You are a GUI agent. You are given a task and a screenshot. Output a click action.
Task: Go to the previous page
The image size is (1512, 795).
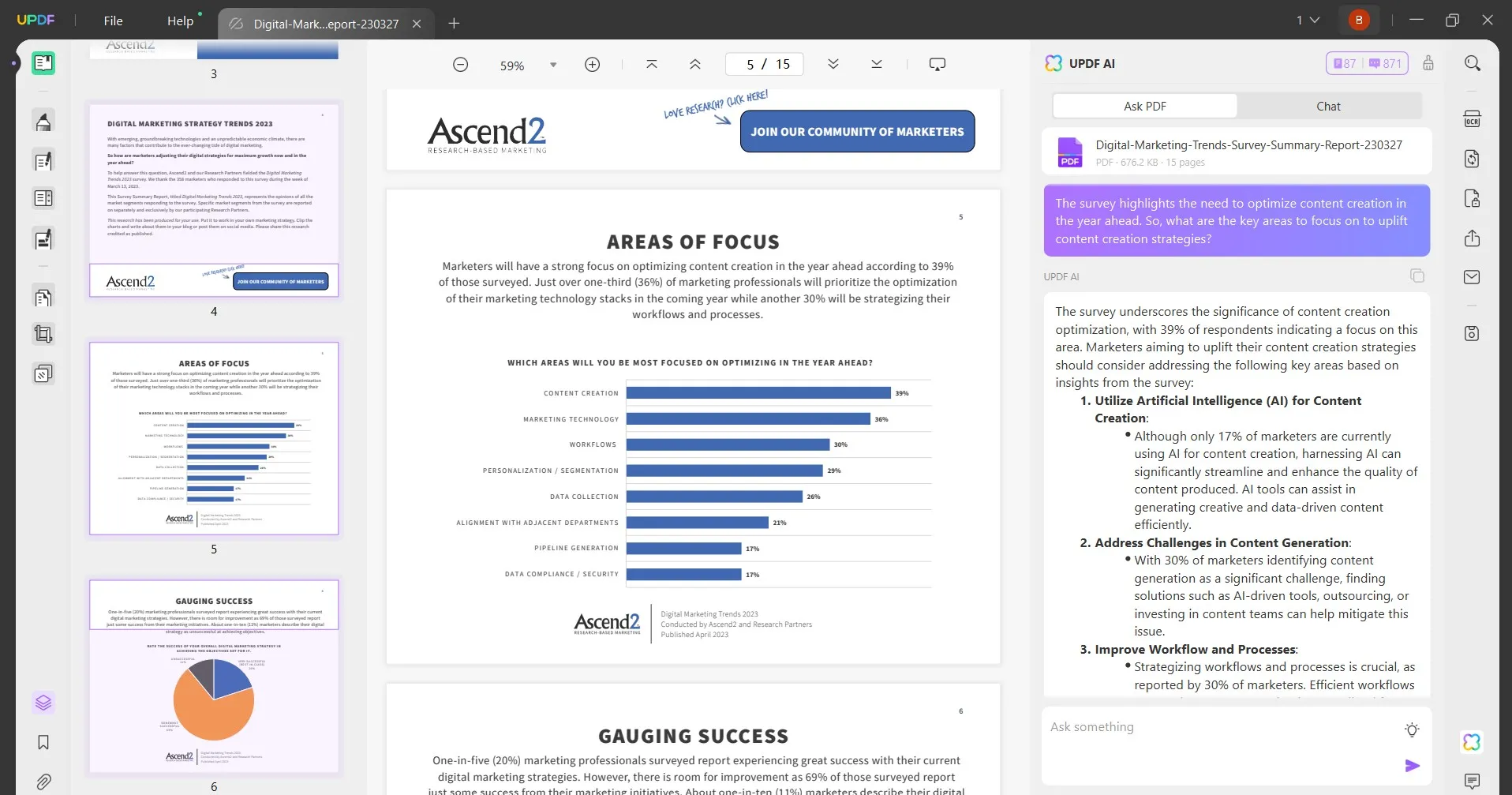click(695, 64)
